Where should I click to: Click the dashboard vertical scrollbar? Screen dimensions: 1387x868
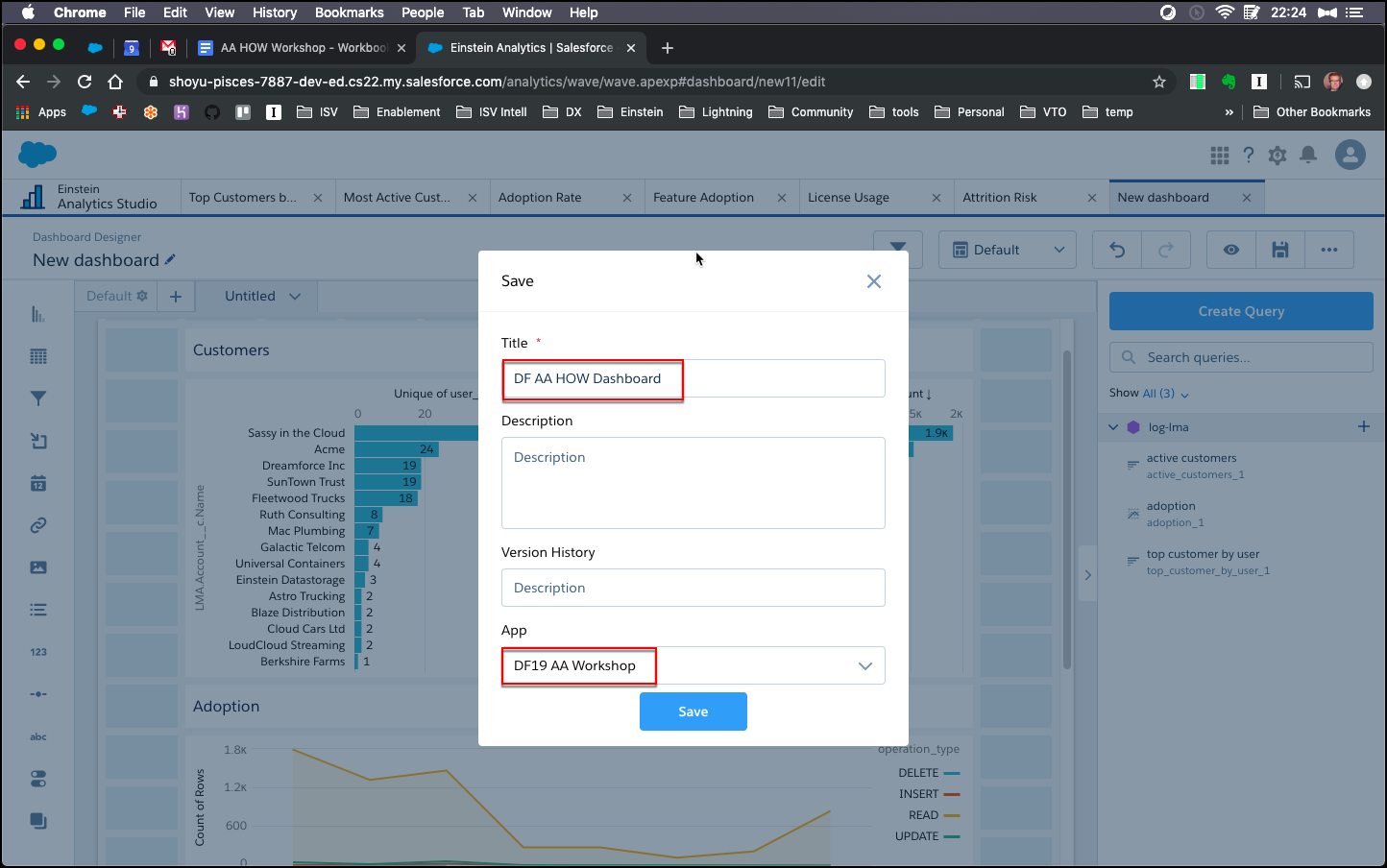[x=1066, y=510]
